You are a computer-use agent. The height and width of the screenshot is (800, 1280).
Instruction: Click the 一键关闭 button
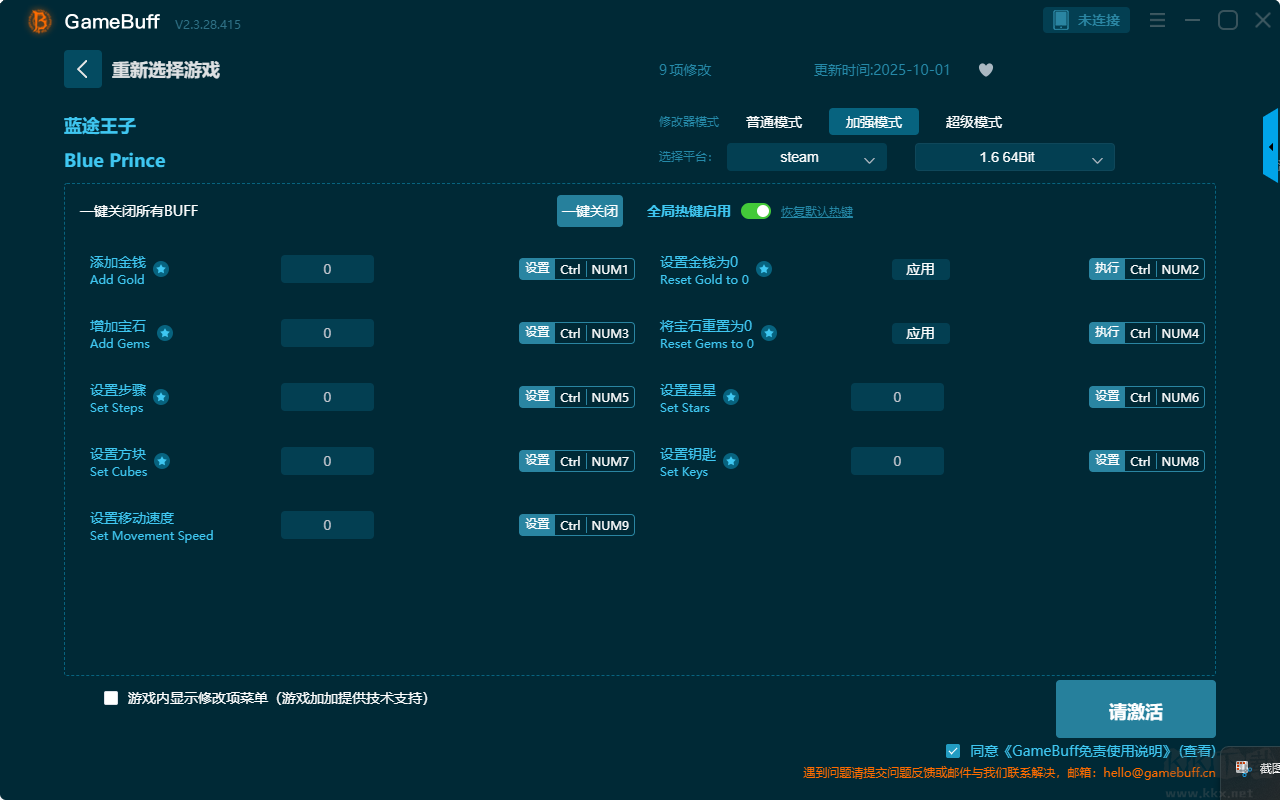click(590, 211)
